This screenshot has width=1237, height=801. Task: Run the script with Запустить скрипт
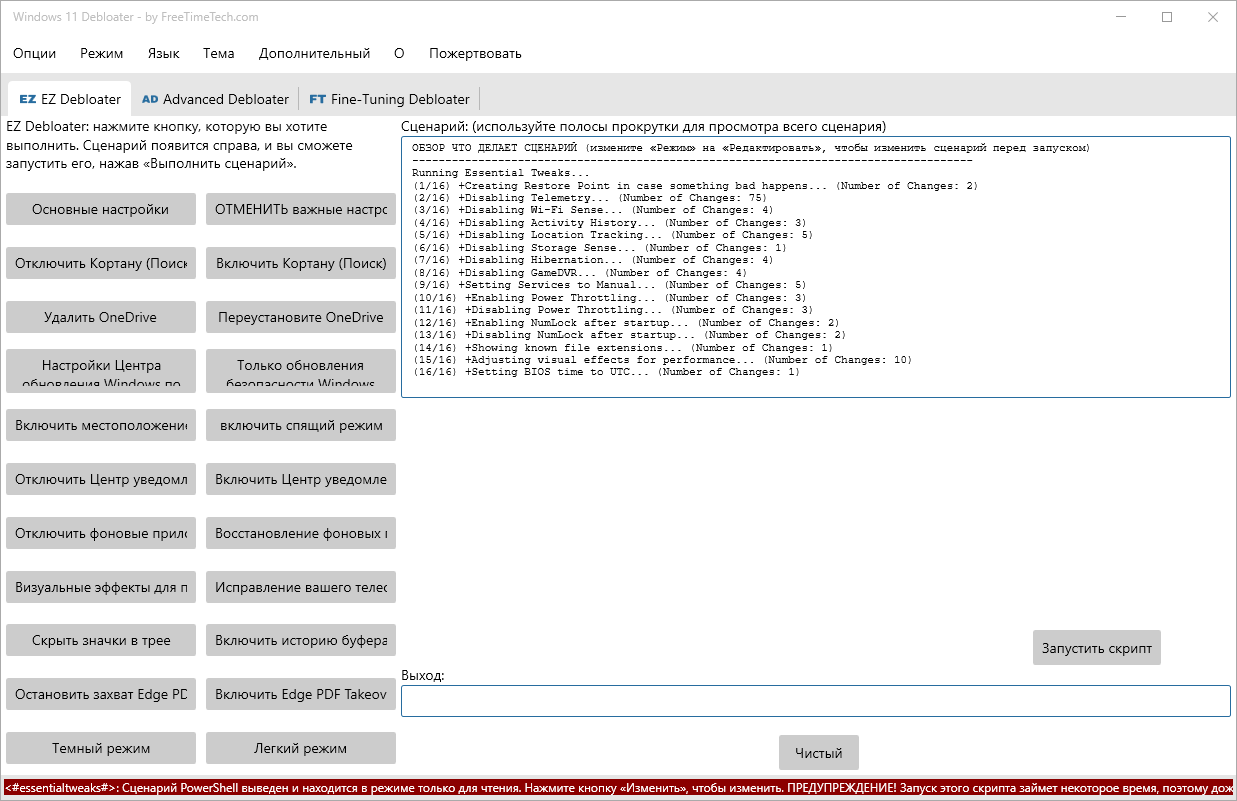(x=1096, y=647)
